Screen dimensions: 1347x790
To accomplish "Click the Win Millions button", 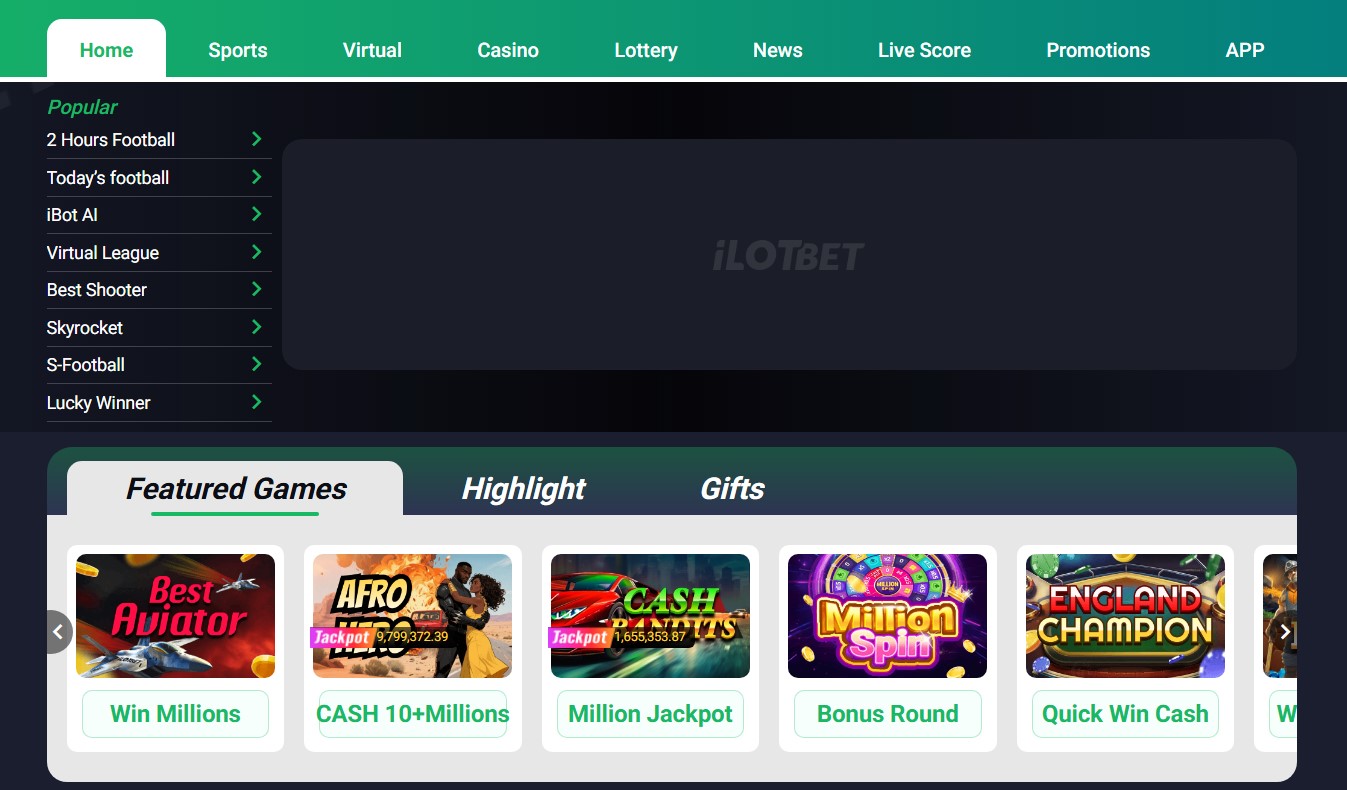I will coord(175,714).
